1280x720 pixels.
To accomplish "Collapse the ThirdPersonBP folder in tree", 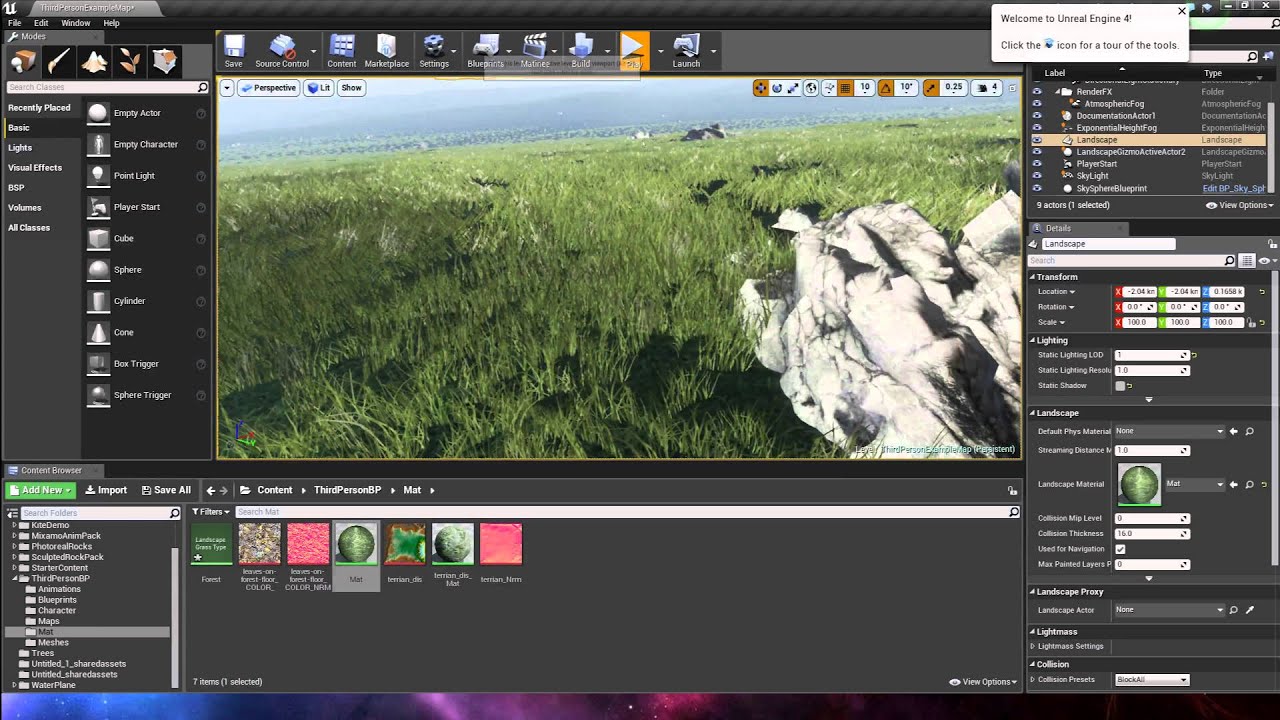I will pos(15,579).
